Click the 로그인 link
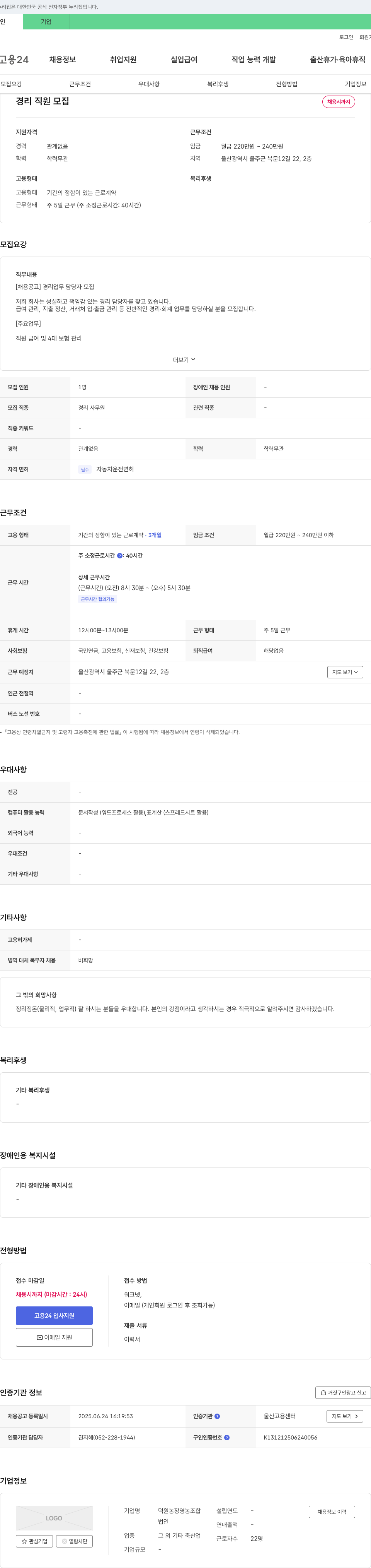This screenshot has height=1568, width=371. click(346, 37)
